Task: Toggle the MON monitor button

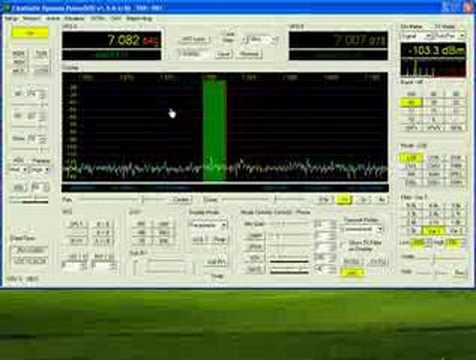Action: (19, 54)
